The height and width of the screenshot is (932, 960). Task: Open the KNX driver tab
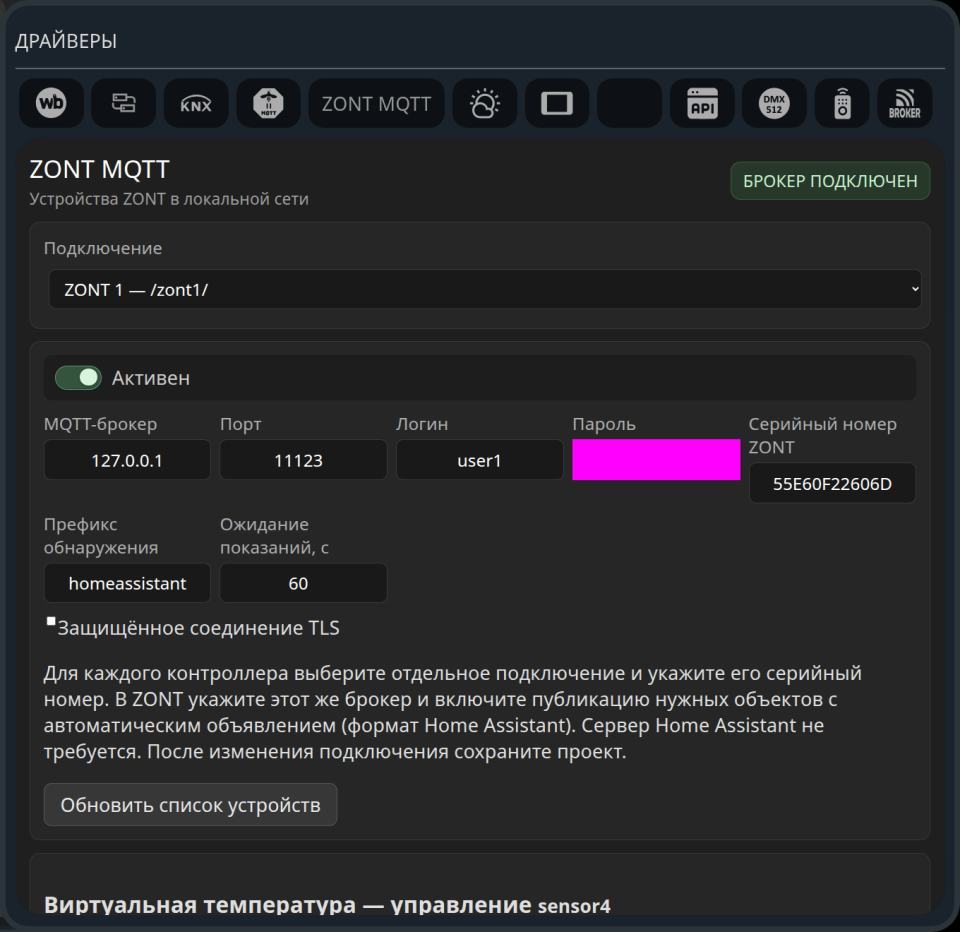click(x=196, y=103)
